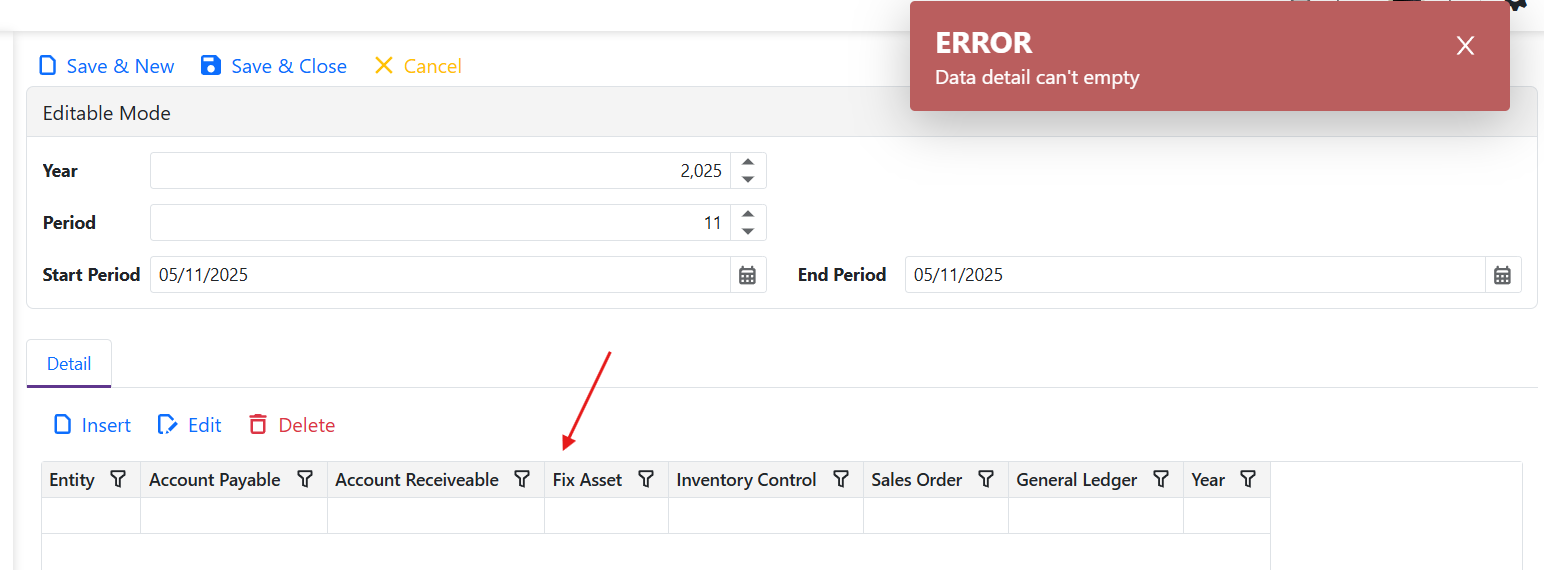Click the End Period date field

(x=1195, y=275)
